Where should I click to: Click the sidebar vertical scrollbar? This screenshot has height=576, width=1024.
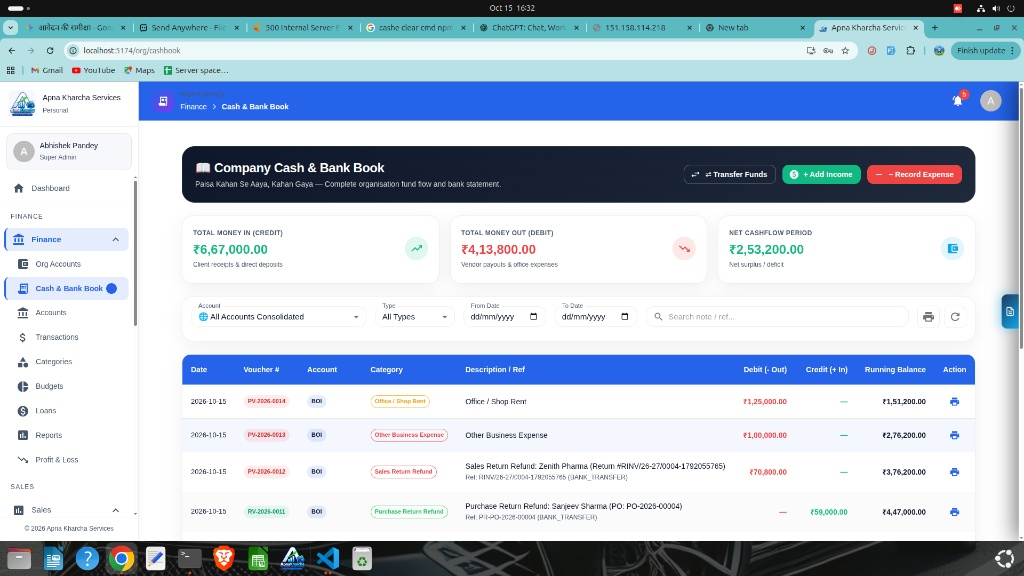click(x=135, y=253)
